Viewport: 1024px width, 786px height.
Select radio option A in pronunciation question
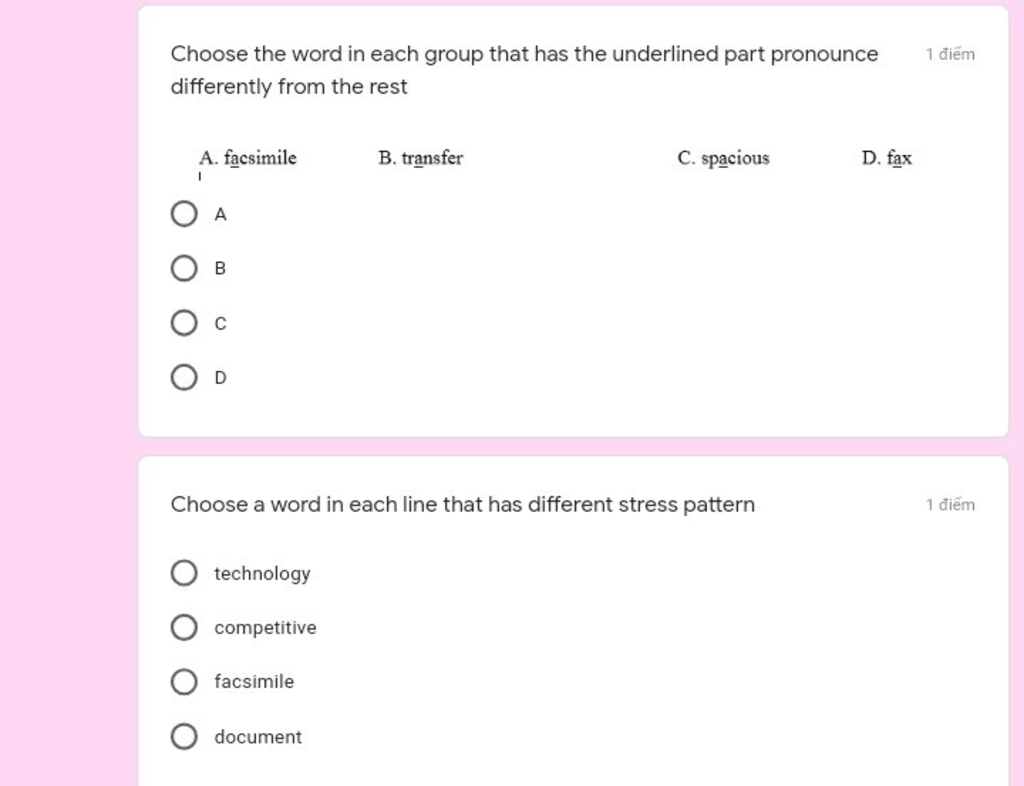coord(184,214)
